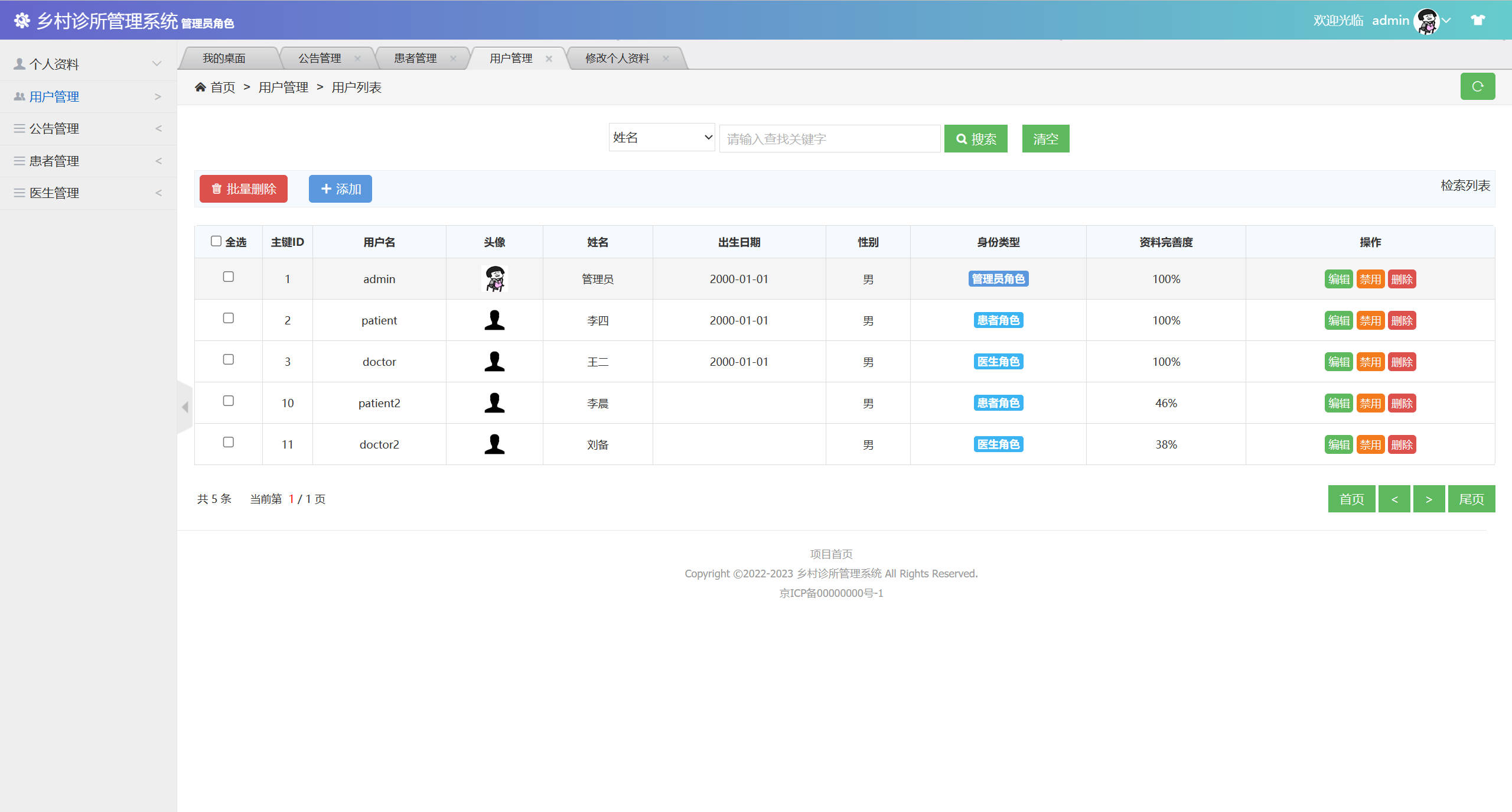Click the admin avatar in the header
The height and width of the screenshot is (812, 1512).
(1428, 20)
